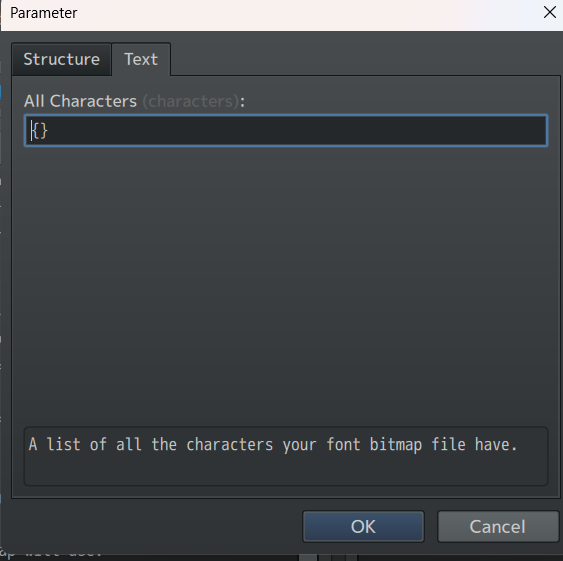Click the blank second line of the description box
Viewport: 563px width, 561px height.
point(286,469)
